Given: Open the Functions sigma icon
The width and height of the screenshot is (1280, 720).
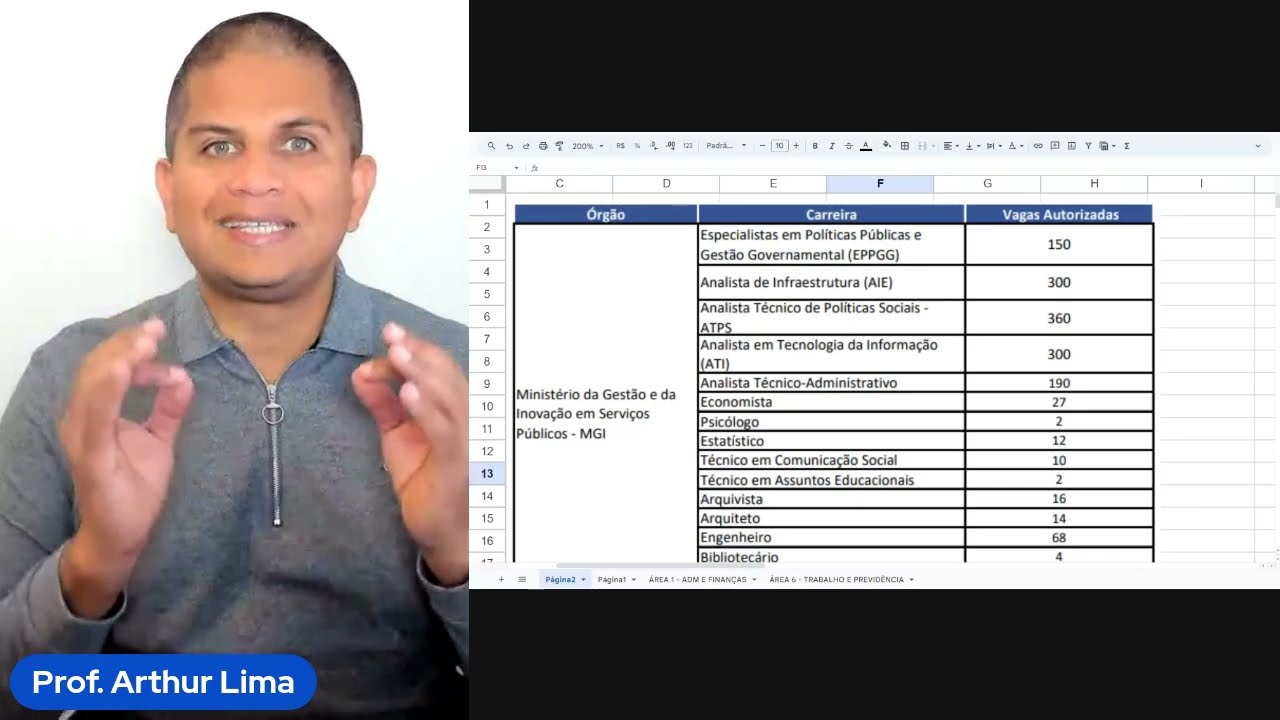Looking at the screenshot, I should point(1127,146).
